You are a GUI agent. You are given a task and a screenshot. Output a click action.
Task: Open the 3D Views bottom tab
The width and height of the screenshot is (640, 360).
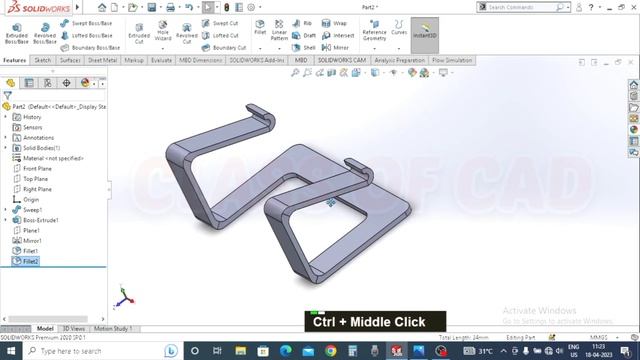click(x=73, y=329)
